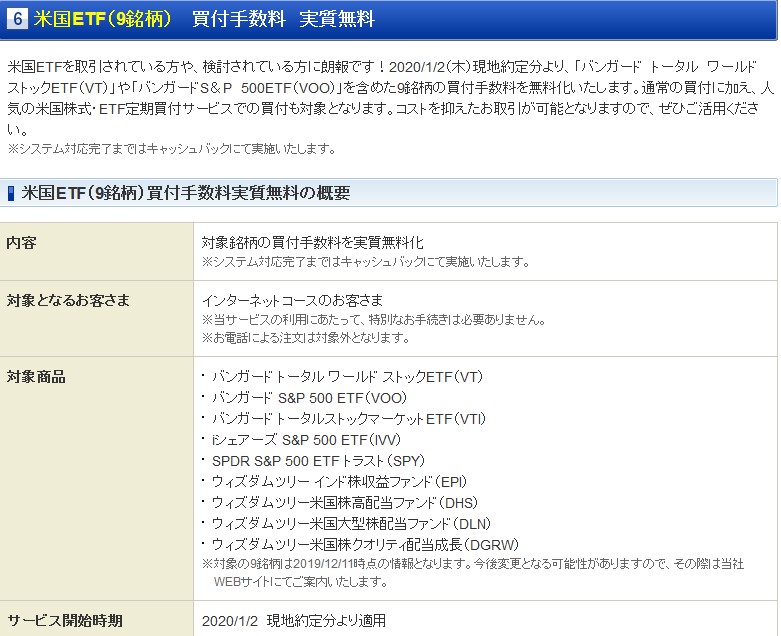Click the 対象となるお客さま row label
This screenshot has height=636, width=781.
(68, 300)
